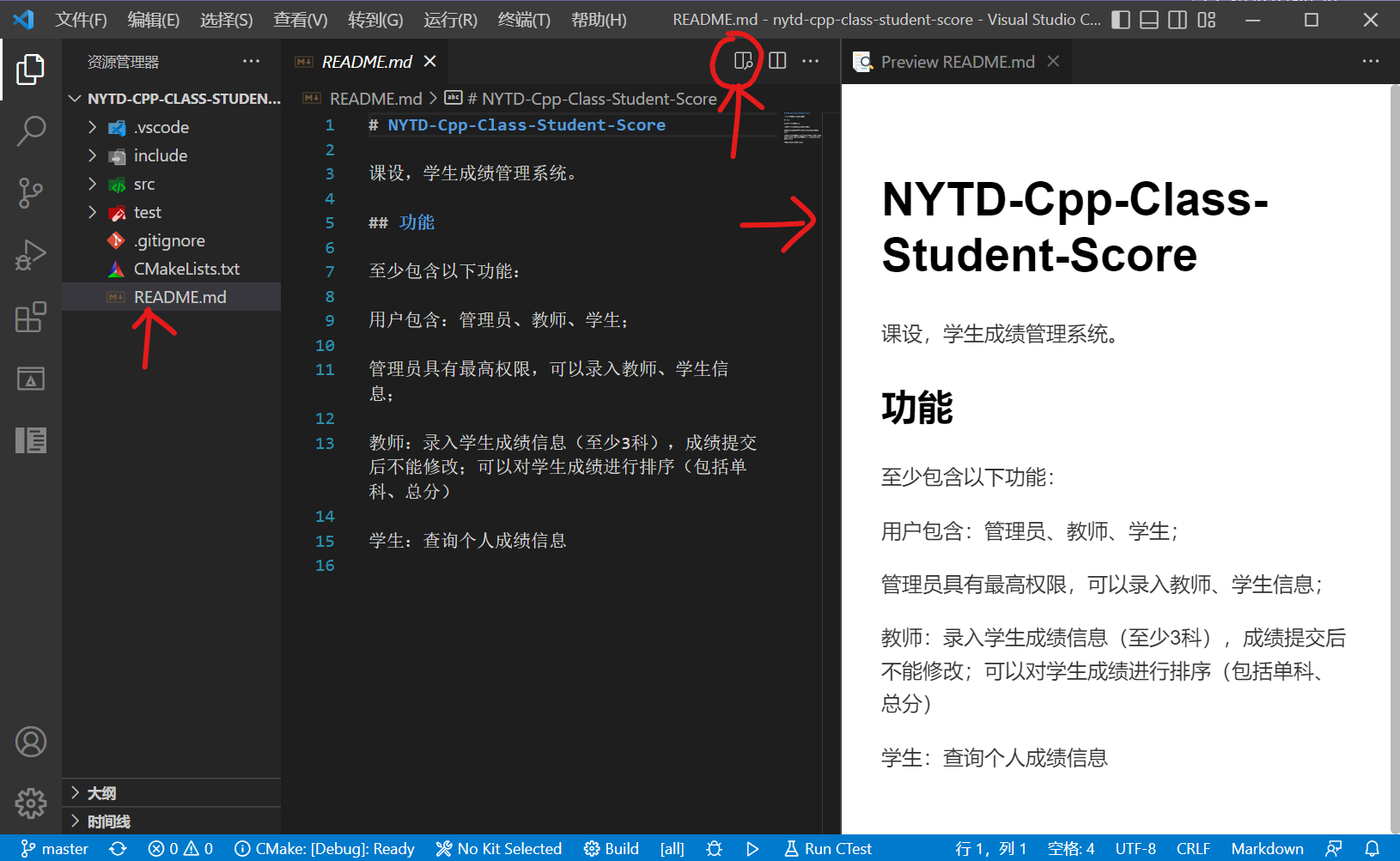Open the Source Control view
Image resolution: width=1400 pixels, height=861 pixels.
[x=31, y=193]
